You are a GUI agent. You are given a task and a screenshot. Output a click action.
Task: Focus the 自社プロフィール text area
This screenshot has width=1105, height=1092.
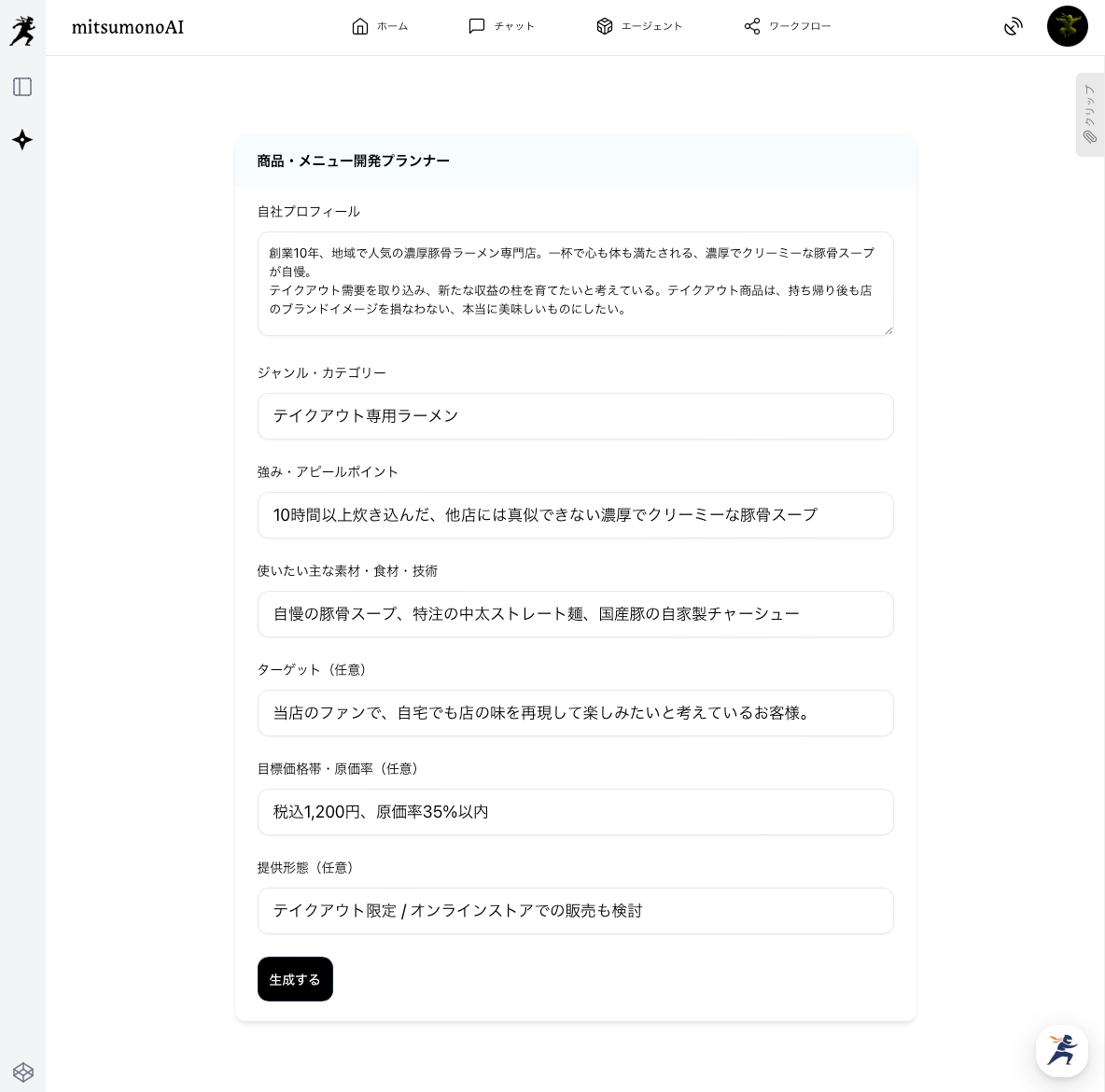click(575, 284)
